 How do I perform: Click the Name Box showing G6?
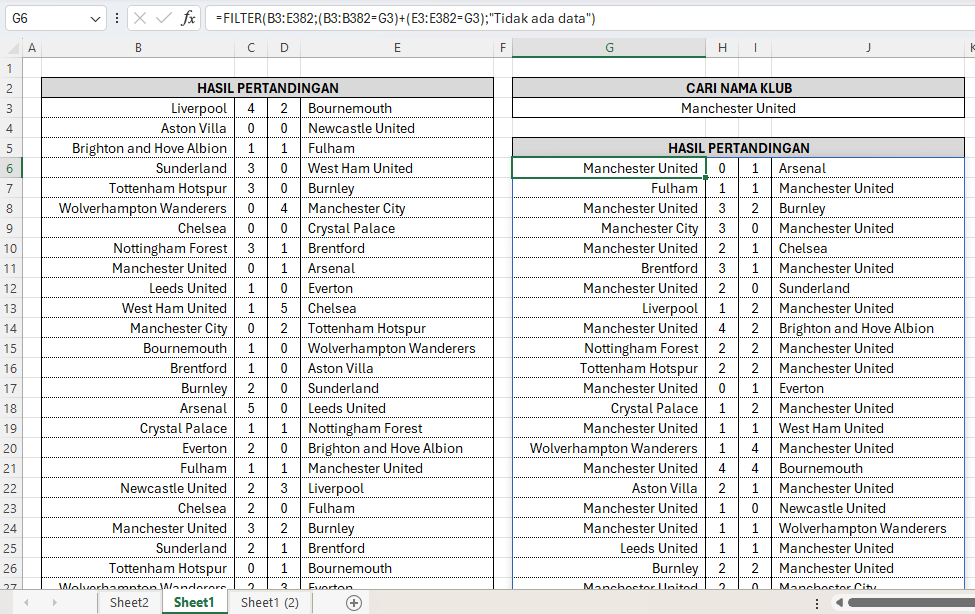coord(47,19)
